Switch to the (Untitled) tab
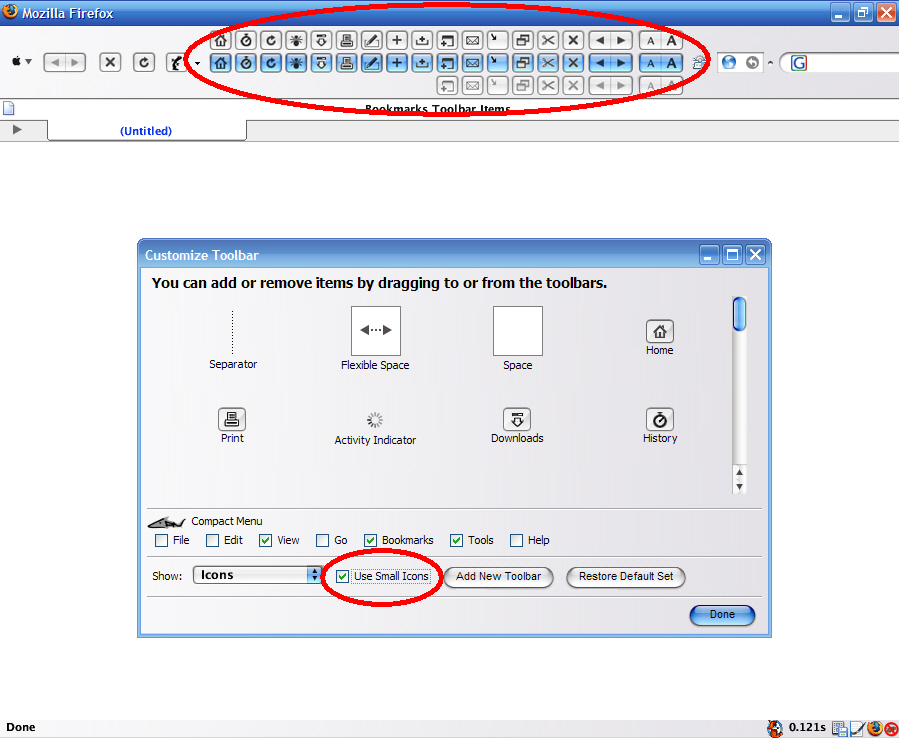This screenshot has width=899, height=738. click(146, 131)
